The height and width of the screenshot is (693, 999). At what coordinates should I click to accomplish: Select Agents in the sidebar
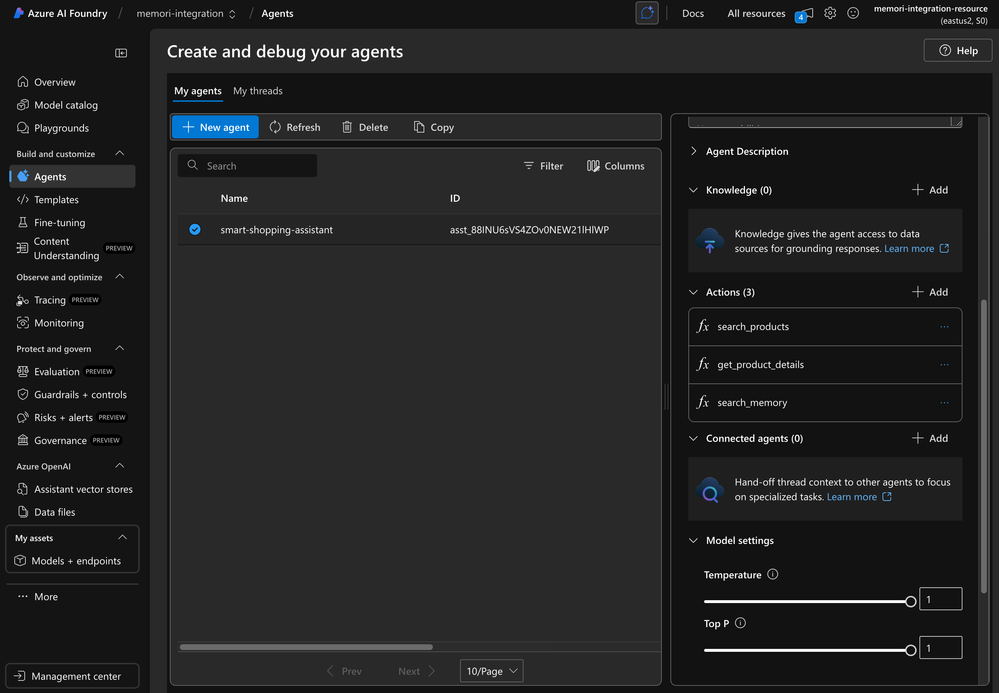point(72,176)
